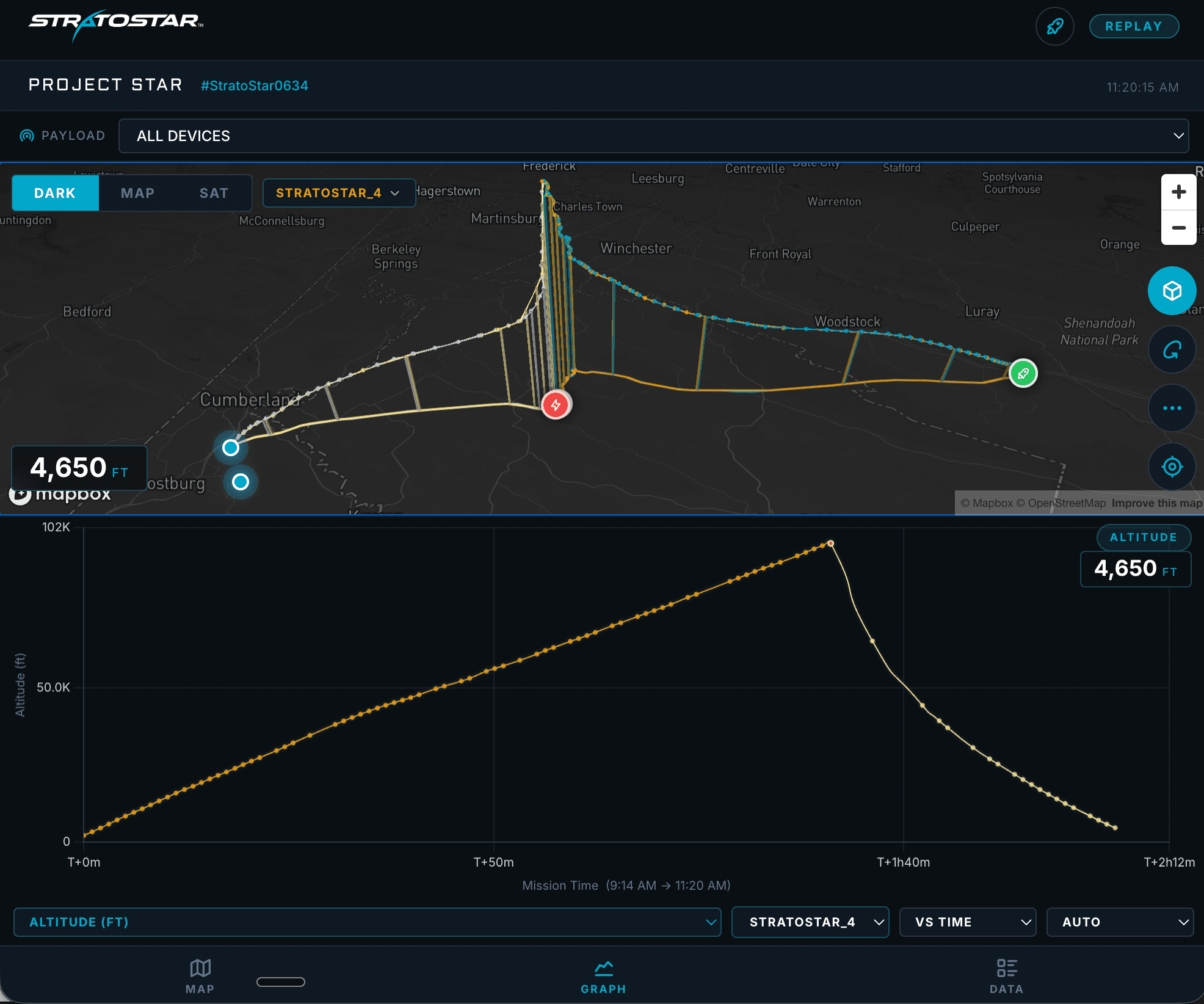Open the REPLAY mode
Viewport: 1204px width, 1004px height.
(1134, 26)
